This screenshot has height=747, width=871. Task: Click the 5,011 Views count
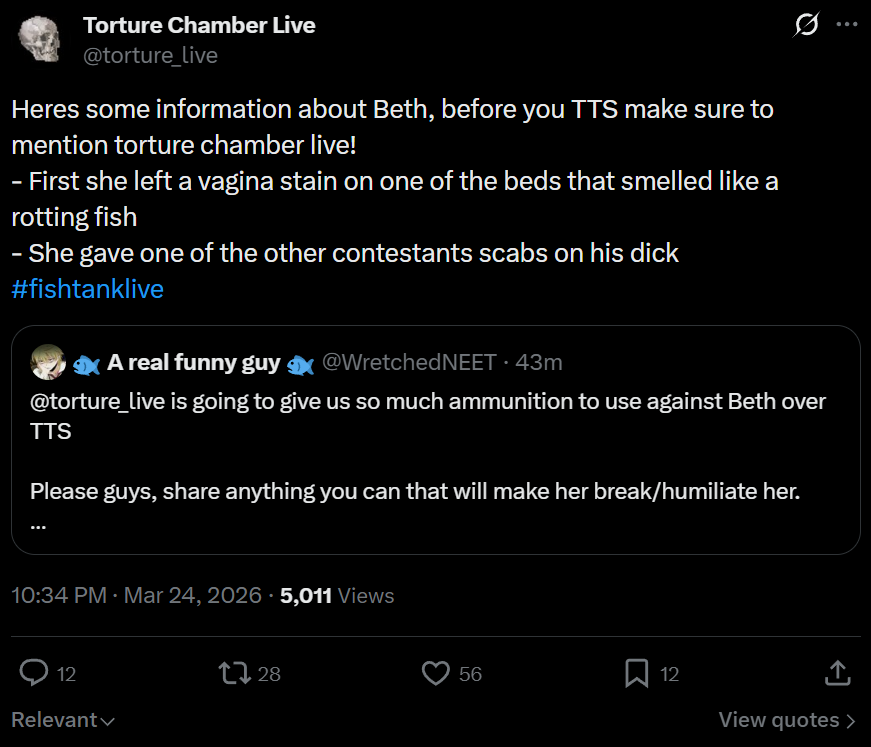(337, 596)
